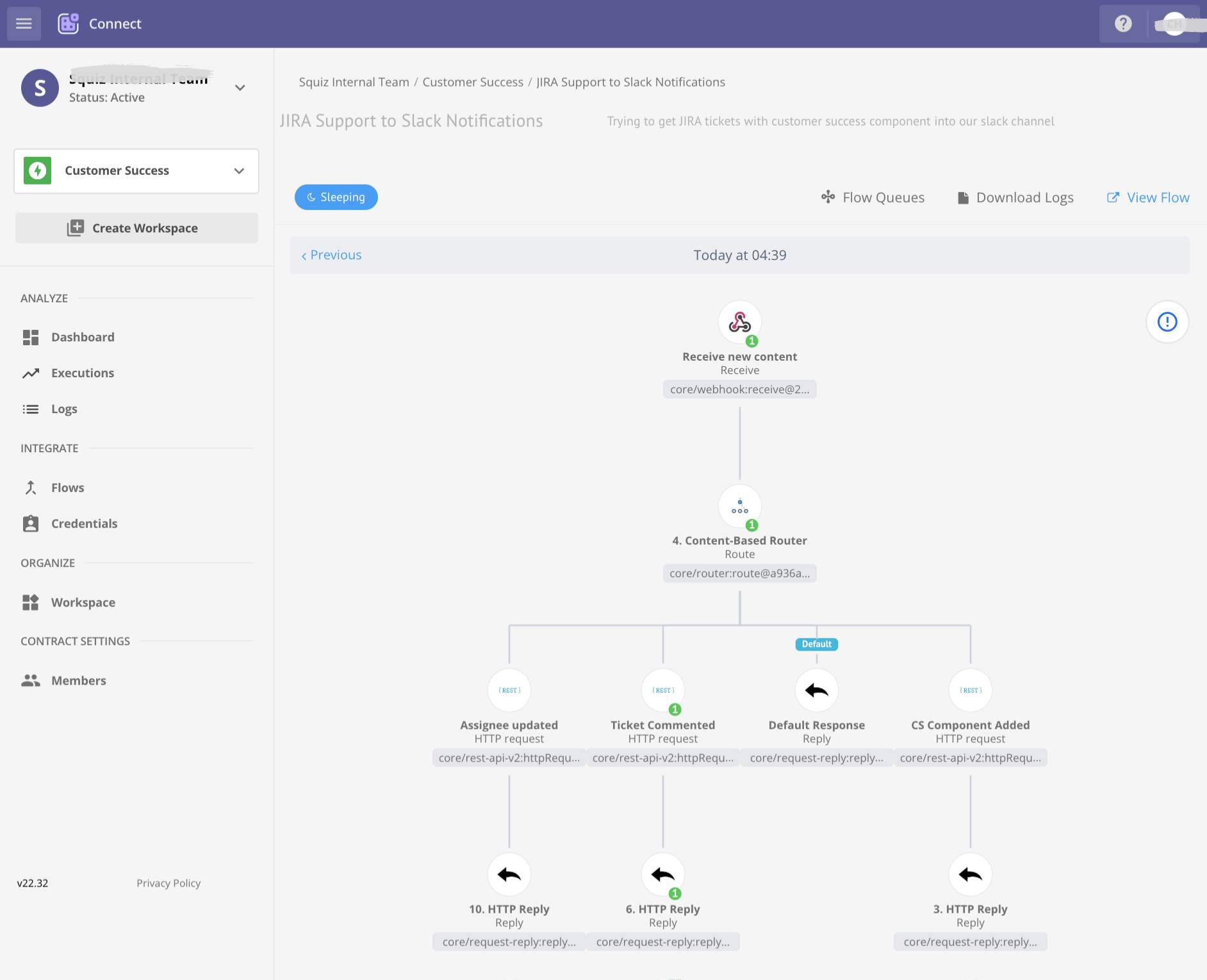
Task: Click the Receive new content webhook node
Action: point(739,322)
